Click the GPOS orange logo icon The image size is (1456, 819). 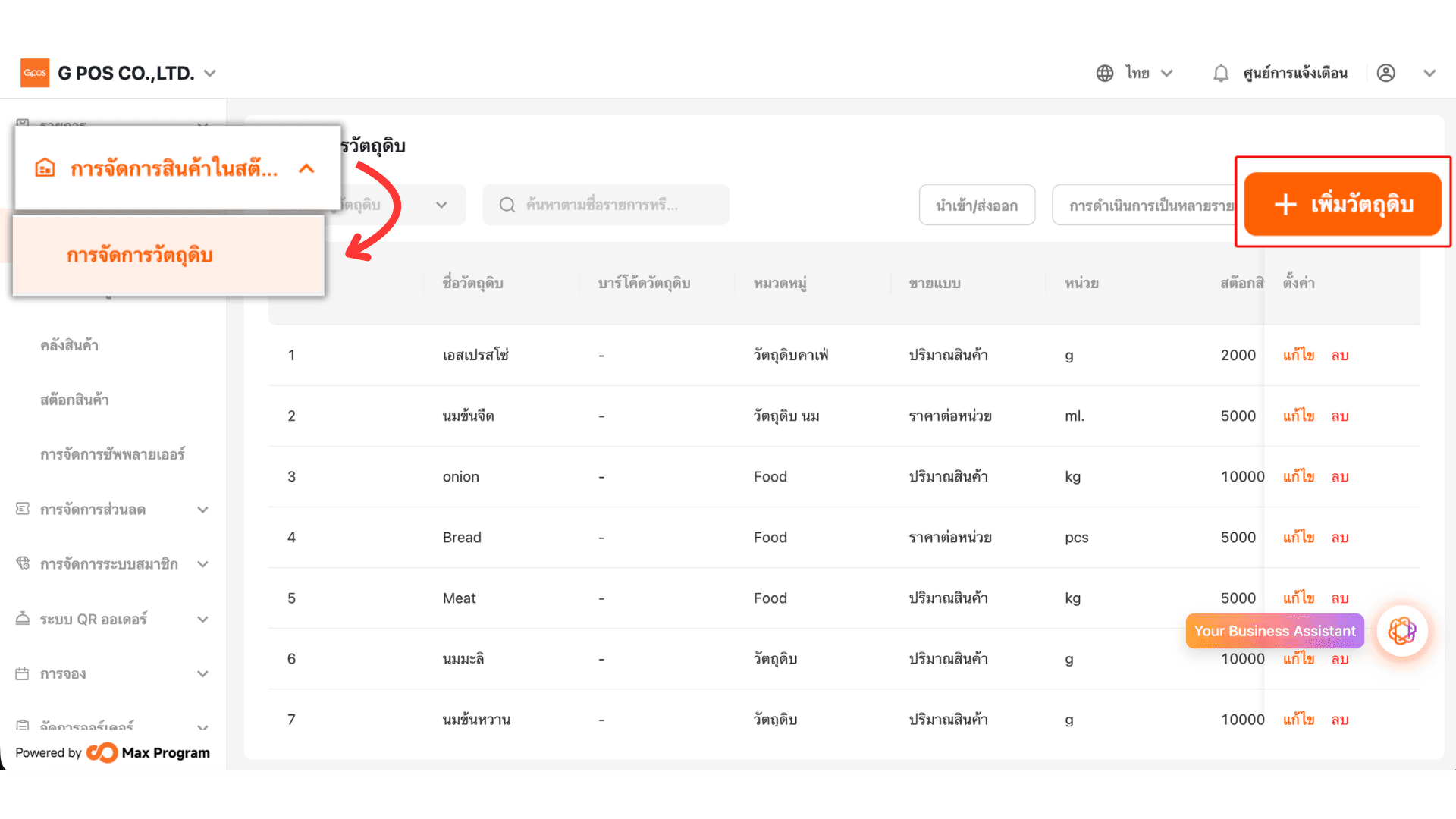[35, 73]
